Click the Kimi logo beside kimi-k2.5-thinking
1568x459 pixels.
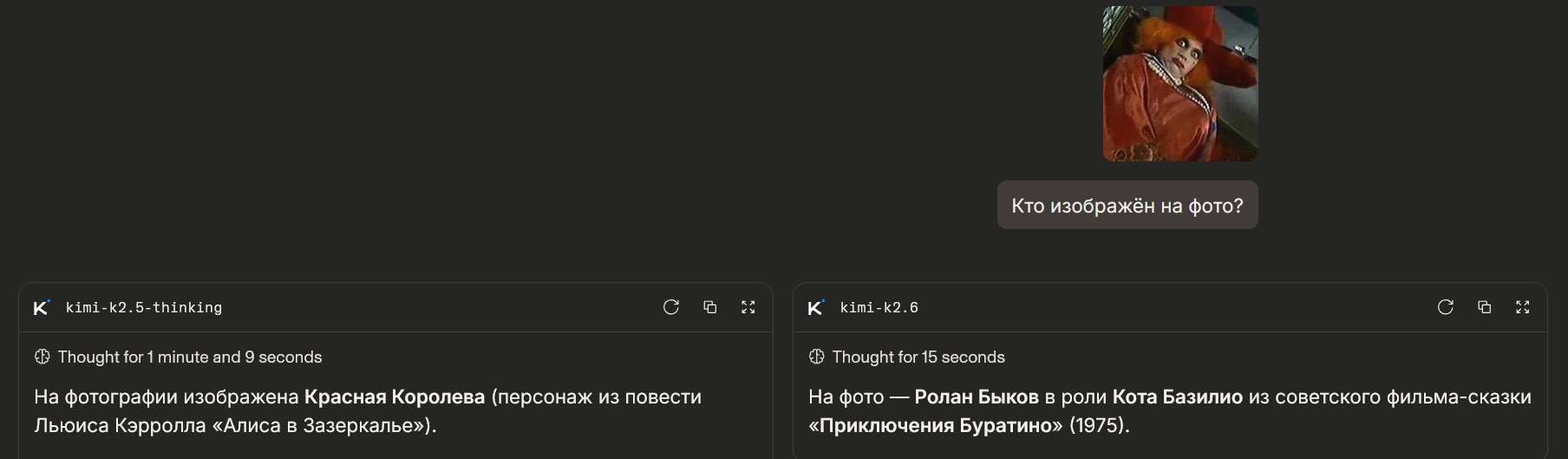[x=42, y=307]
